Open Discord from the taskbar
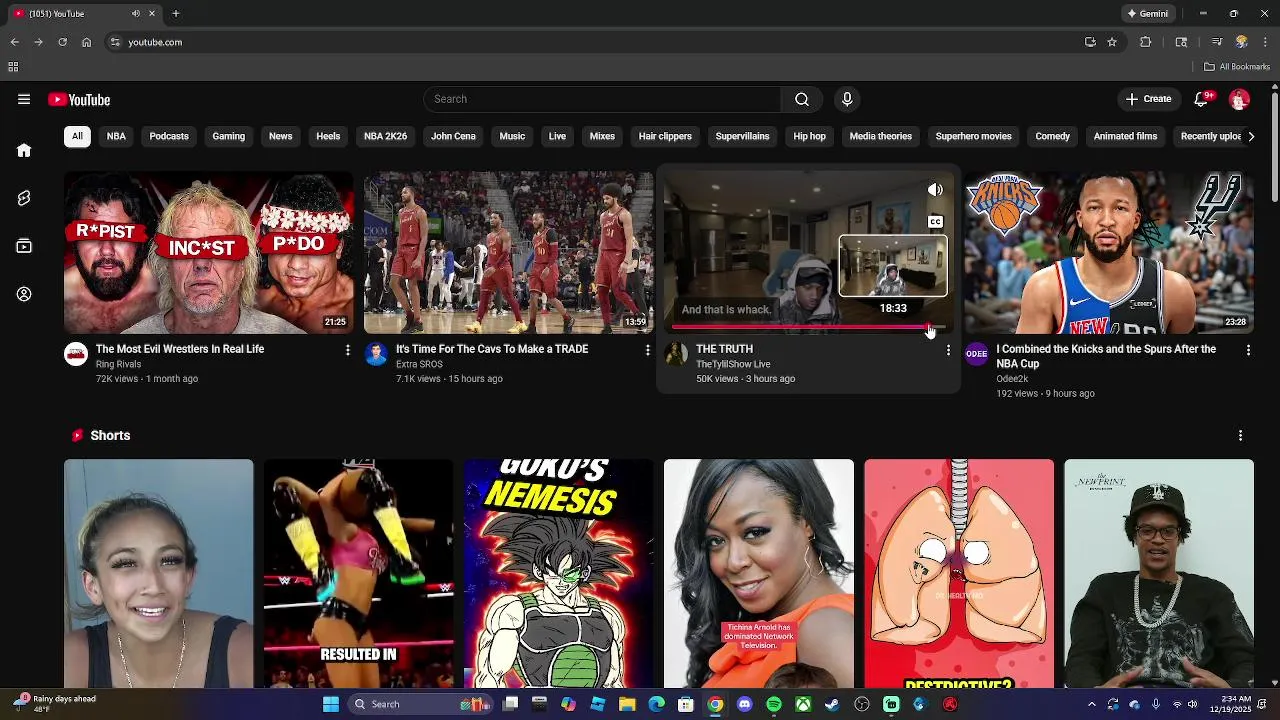 (x=744, y=704)
